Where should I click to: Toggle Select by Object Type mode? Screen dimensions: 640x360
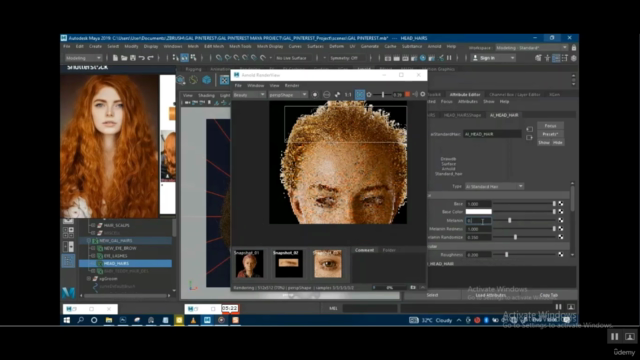tap(184, 58)
